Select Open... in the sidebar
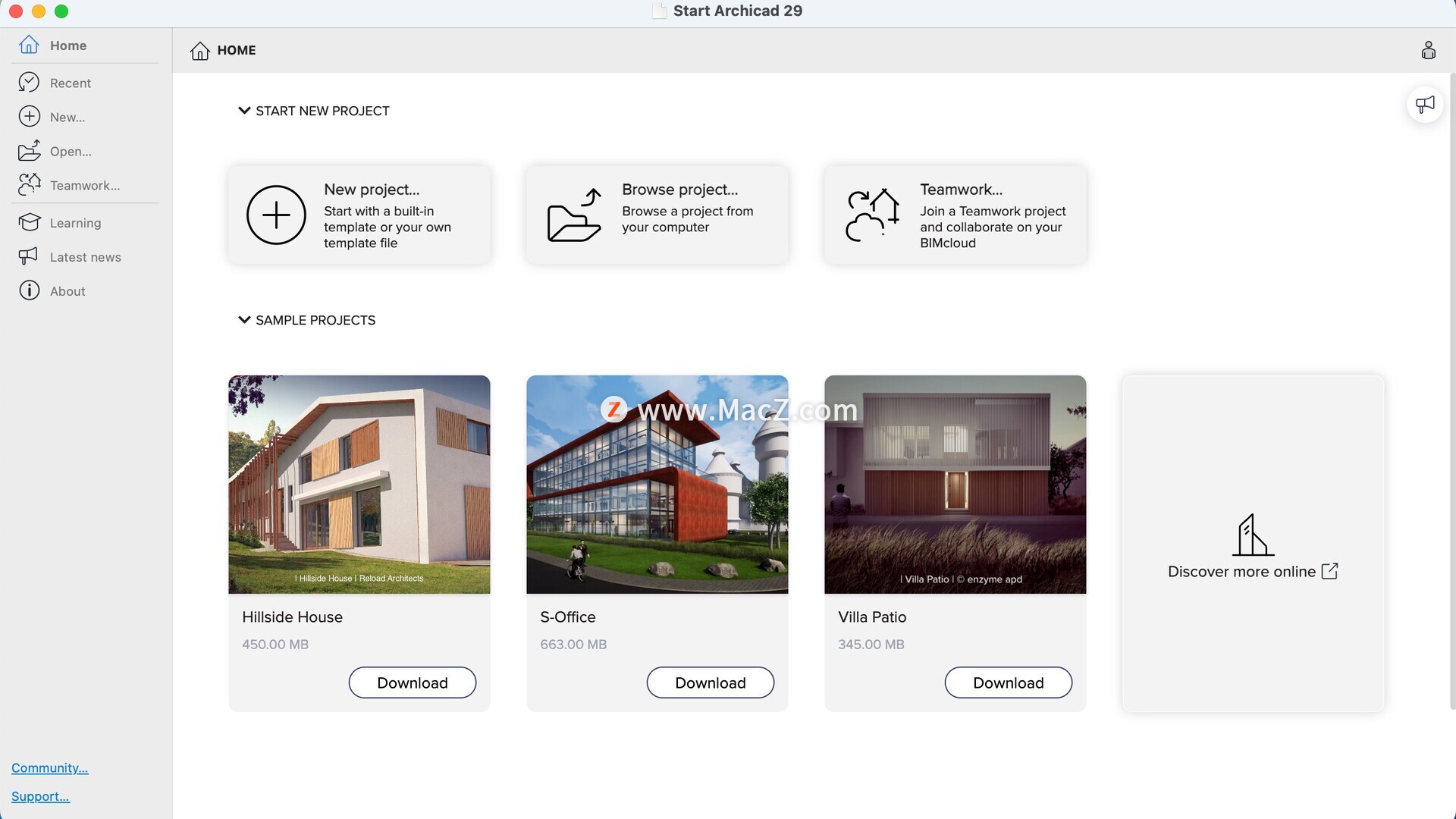 point(71,152)
